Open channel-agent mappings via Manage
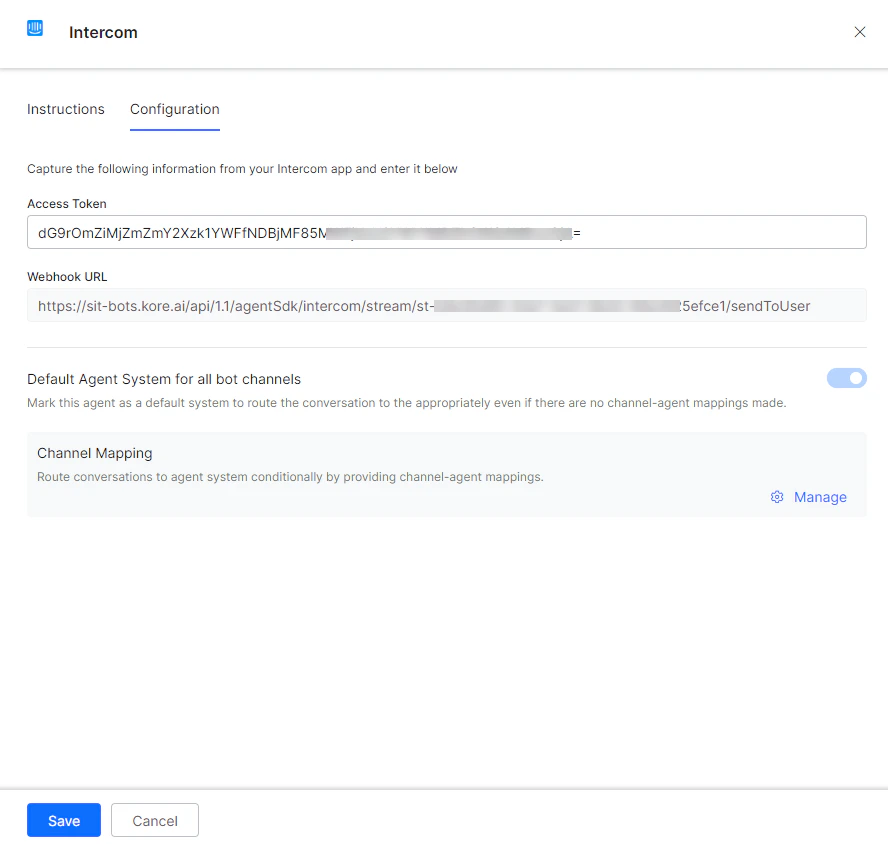Screen dimensions: 888x844 pyautogui.click(x=820, y=497)
